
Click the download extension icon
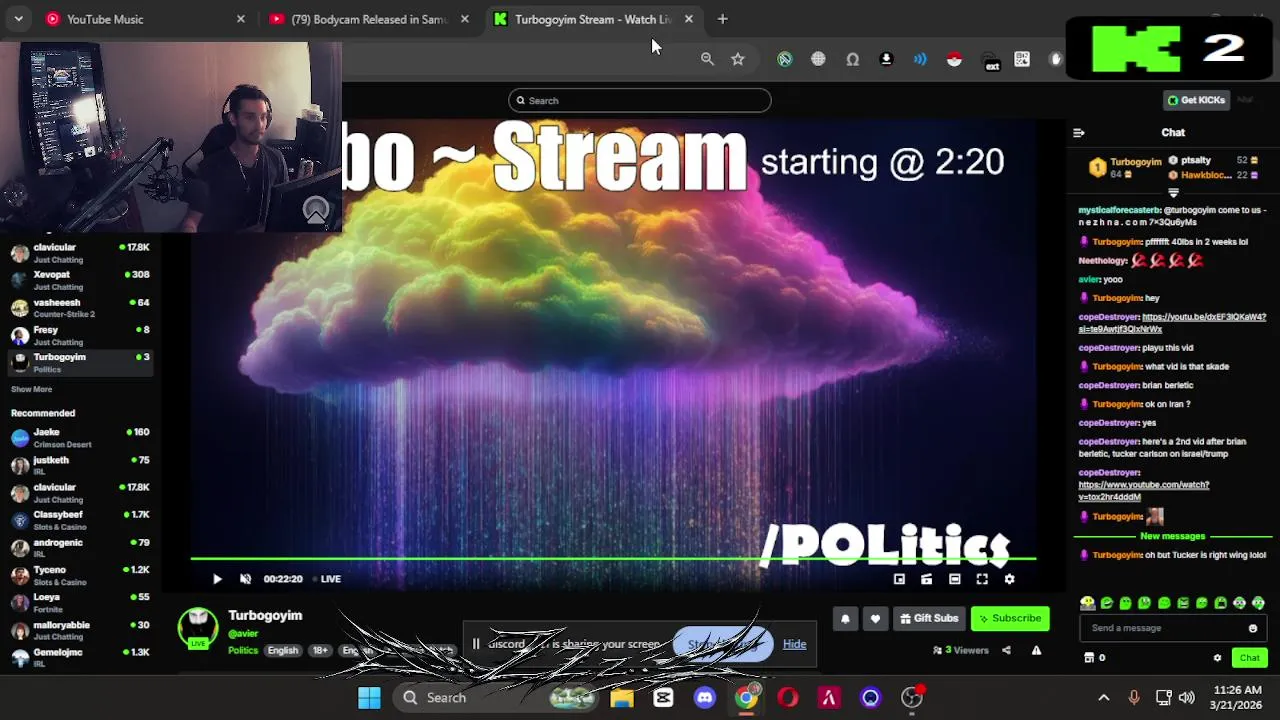886,59
